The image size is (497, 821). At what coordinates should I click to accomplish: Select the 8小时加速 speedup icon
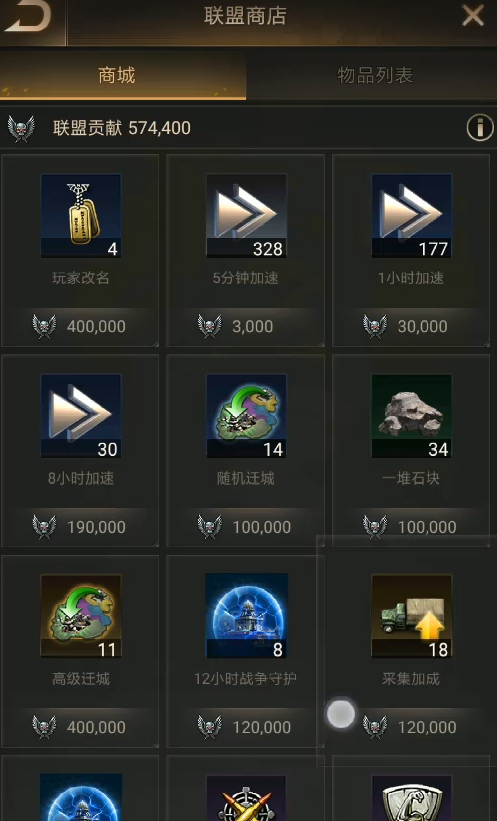tap(81, 416)
